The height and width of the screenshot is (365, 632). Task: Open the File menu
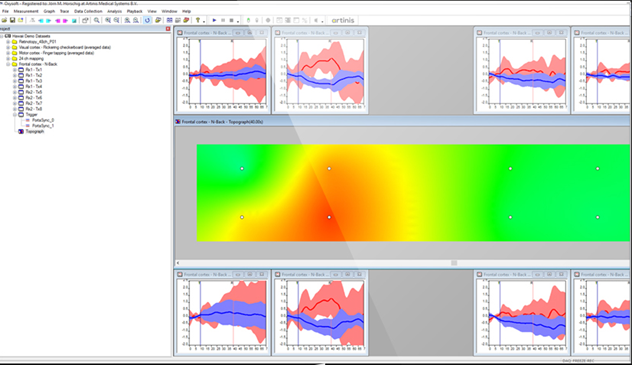pyautogui.click(x=5, y=11)
